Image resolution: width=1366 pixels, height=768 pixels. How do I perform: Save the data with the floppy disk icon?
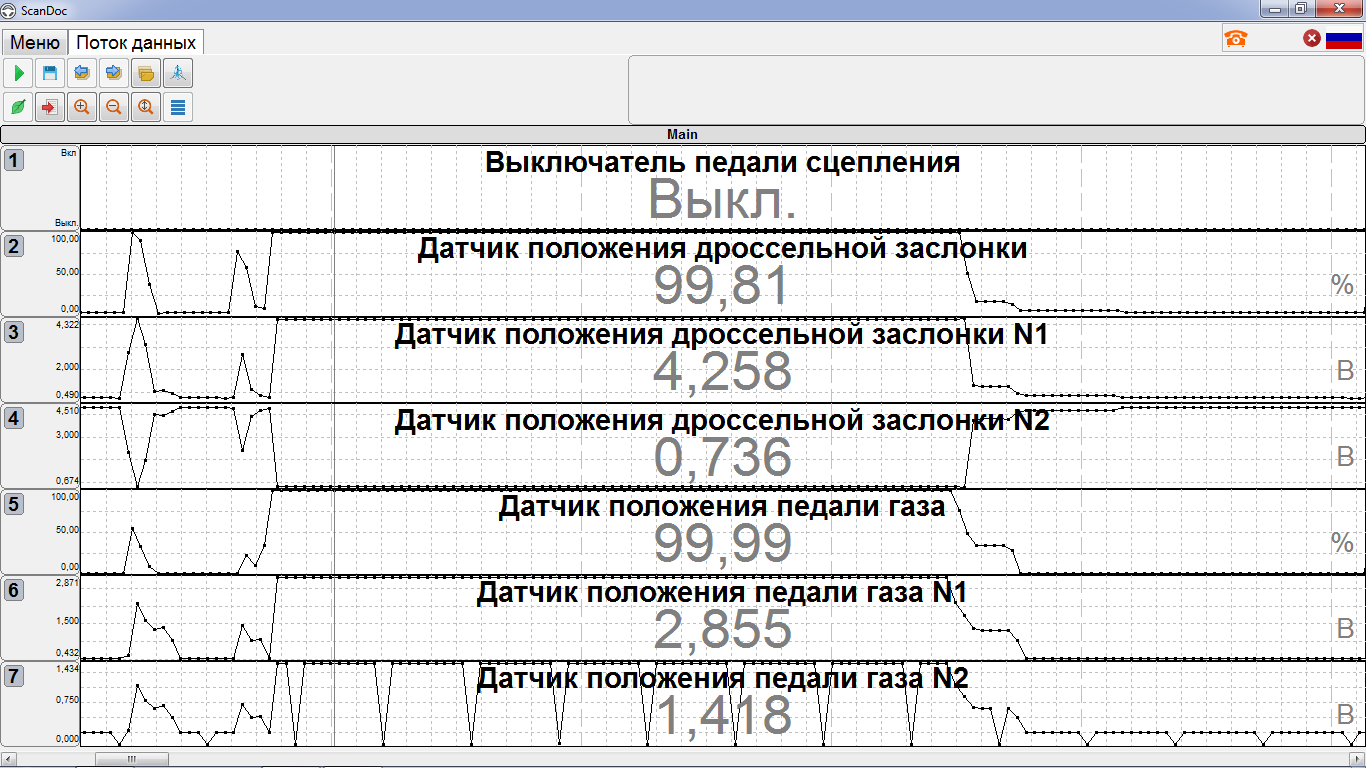[x=50, y=73]
